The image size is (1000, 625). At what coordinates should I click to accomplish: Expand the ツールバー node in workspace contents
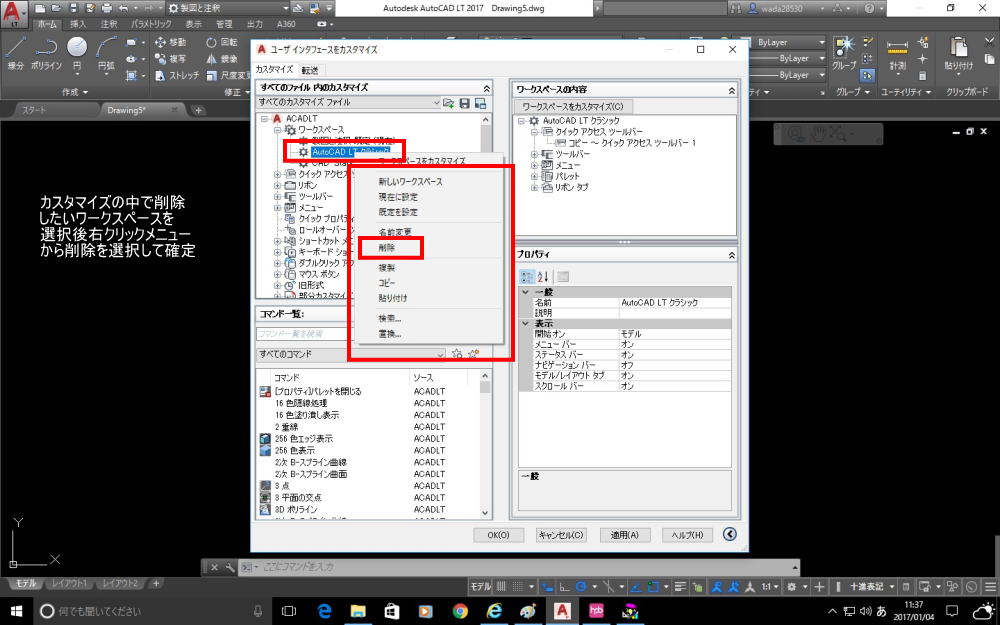coord(534,154)
